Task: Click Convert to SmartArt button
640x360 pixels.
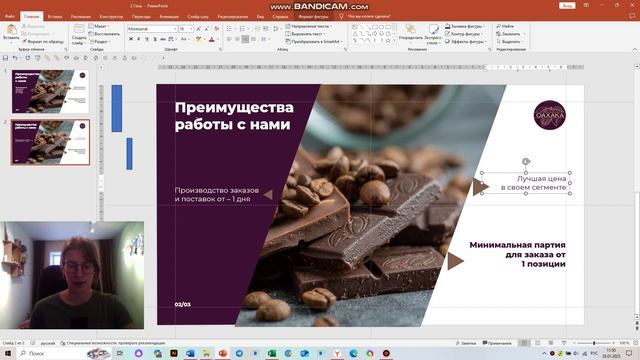Action: point(313,42)
